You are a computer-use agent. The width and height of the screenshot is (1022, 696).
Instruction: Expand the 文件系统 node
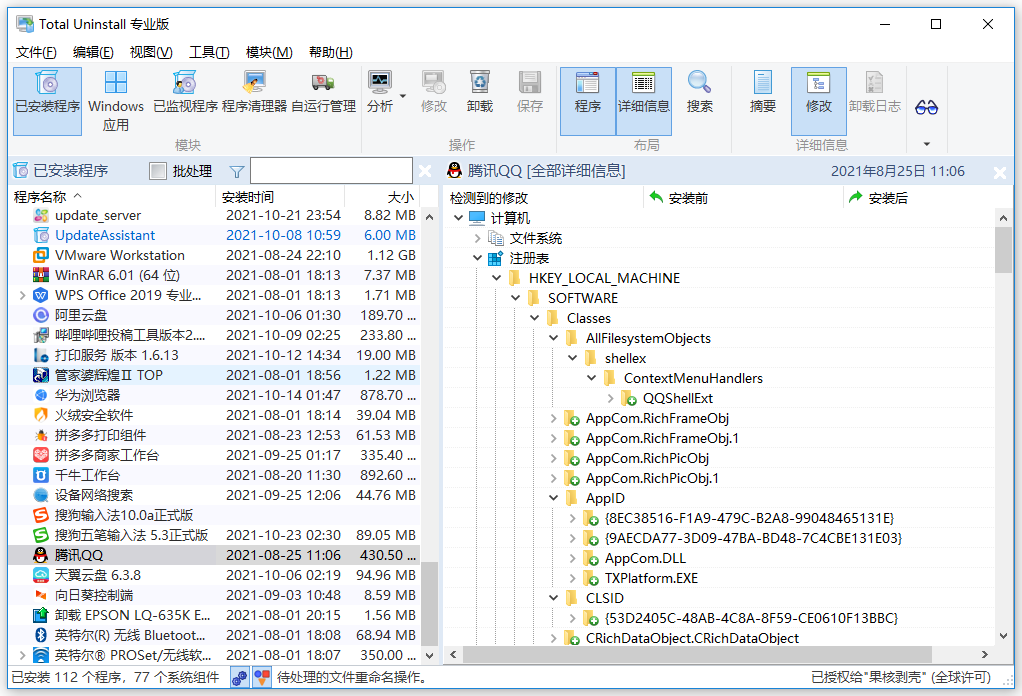tap(478, 238)
